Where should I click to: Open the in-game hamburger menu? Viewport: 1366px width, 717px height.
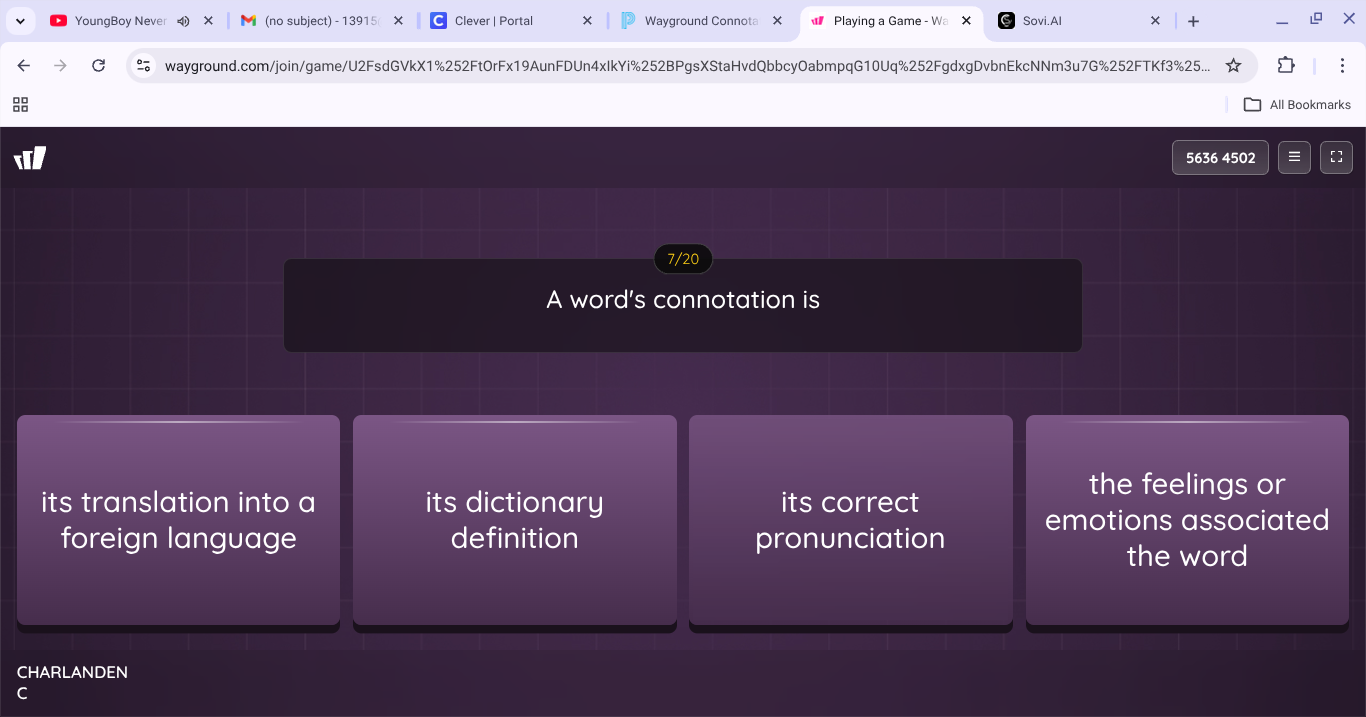click(1294, 157)
